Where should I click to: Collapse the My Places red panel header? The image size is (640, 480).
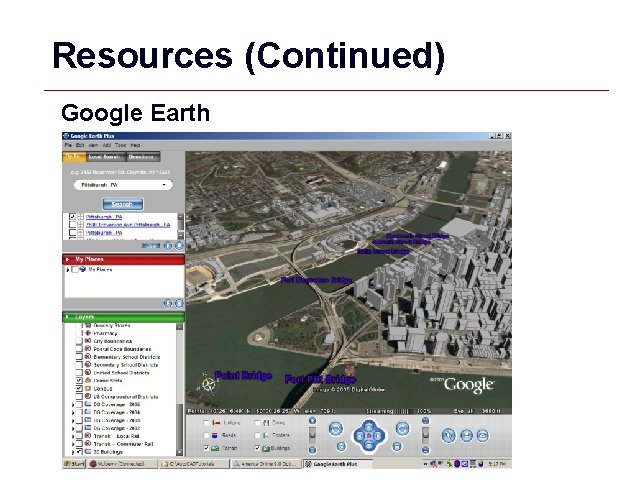pyautogui.click(x=123, y=260)
